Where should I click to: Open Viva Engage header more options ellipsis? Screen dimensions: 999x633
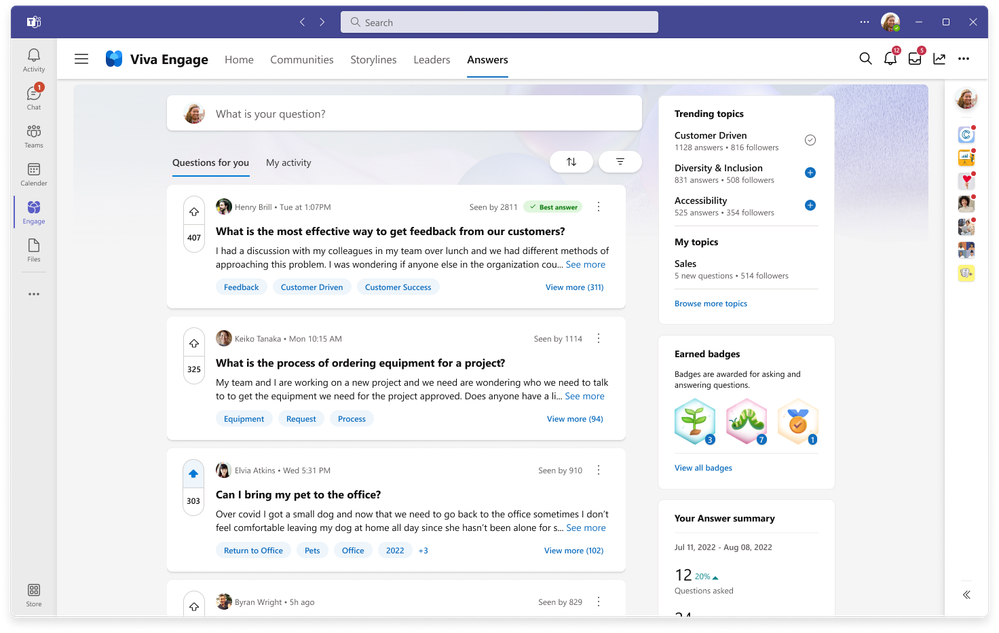click(x=964, y=59)
